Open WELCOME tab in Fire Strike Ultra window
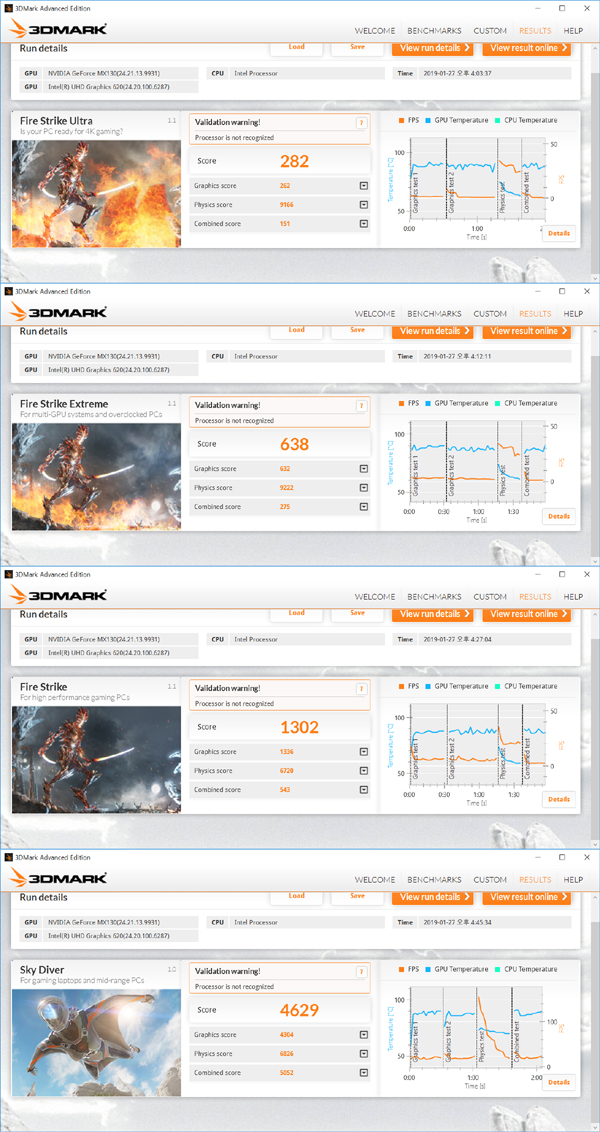 point(375,31)
